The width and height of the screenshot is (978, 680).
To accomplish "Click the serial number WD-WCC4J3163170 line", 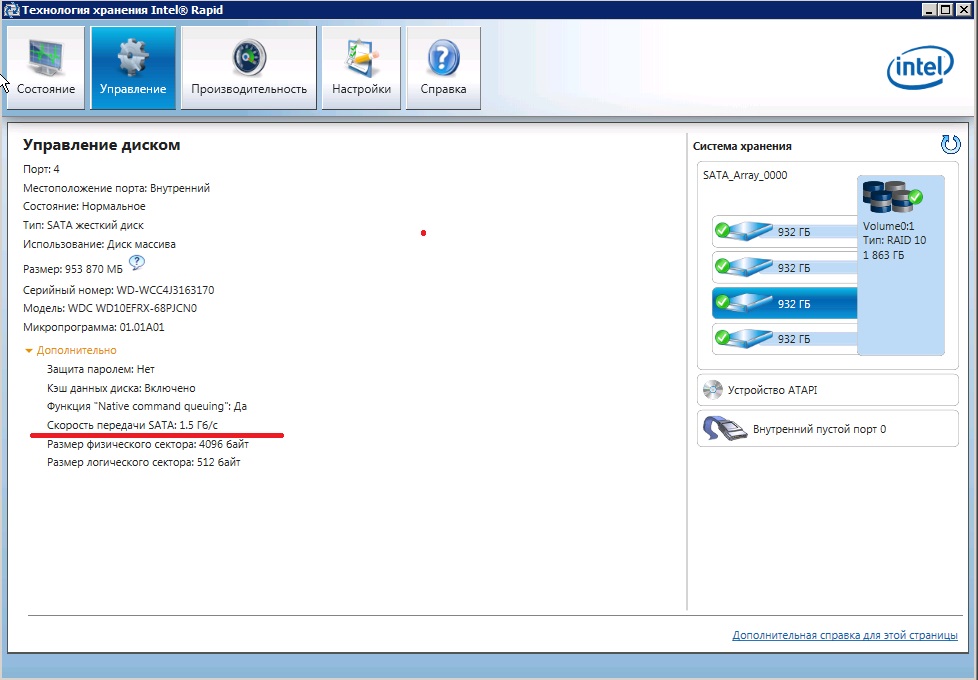I will (x=119, y=290).
